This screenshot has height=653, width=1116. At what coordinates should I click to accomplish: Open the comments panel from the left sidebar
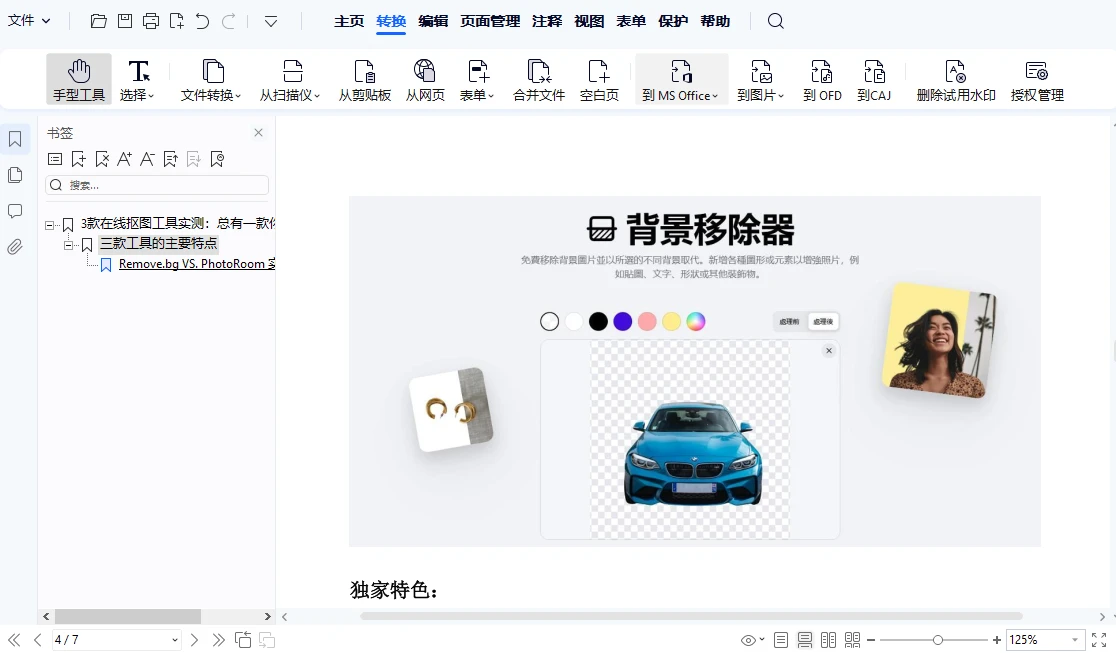pos(15,211)
